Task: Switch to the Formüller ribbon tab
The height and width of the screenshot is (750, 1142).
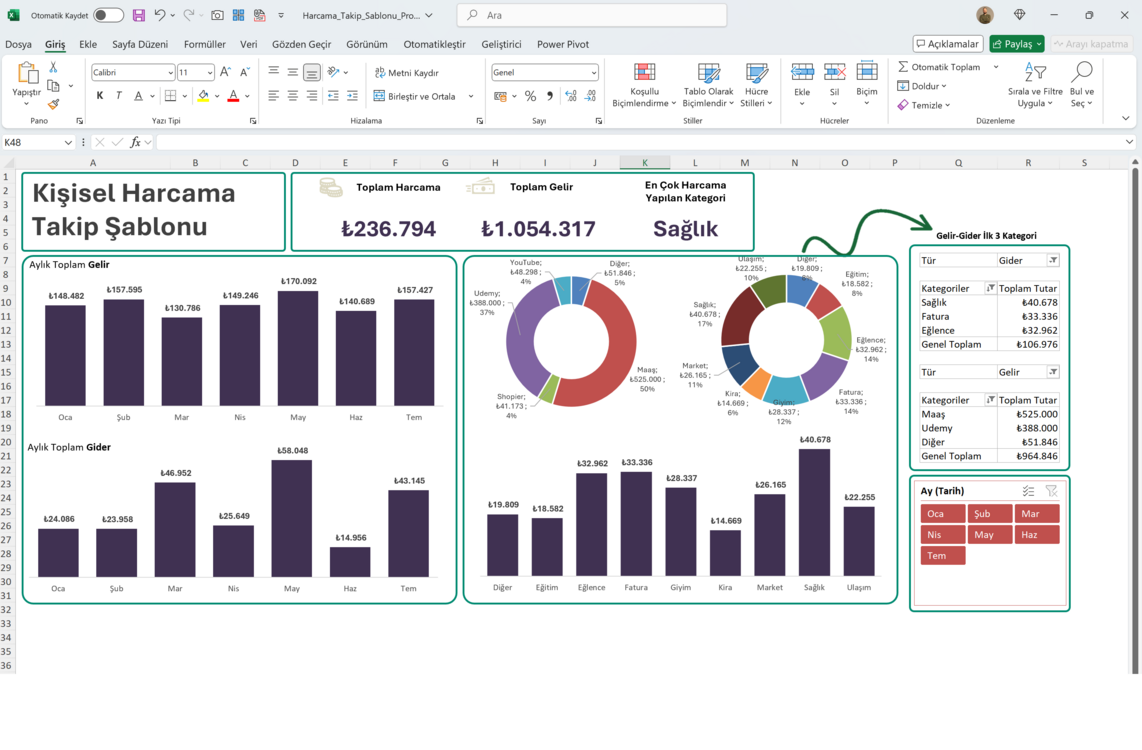Action: click(205, 44)
